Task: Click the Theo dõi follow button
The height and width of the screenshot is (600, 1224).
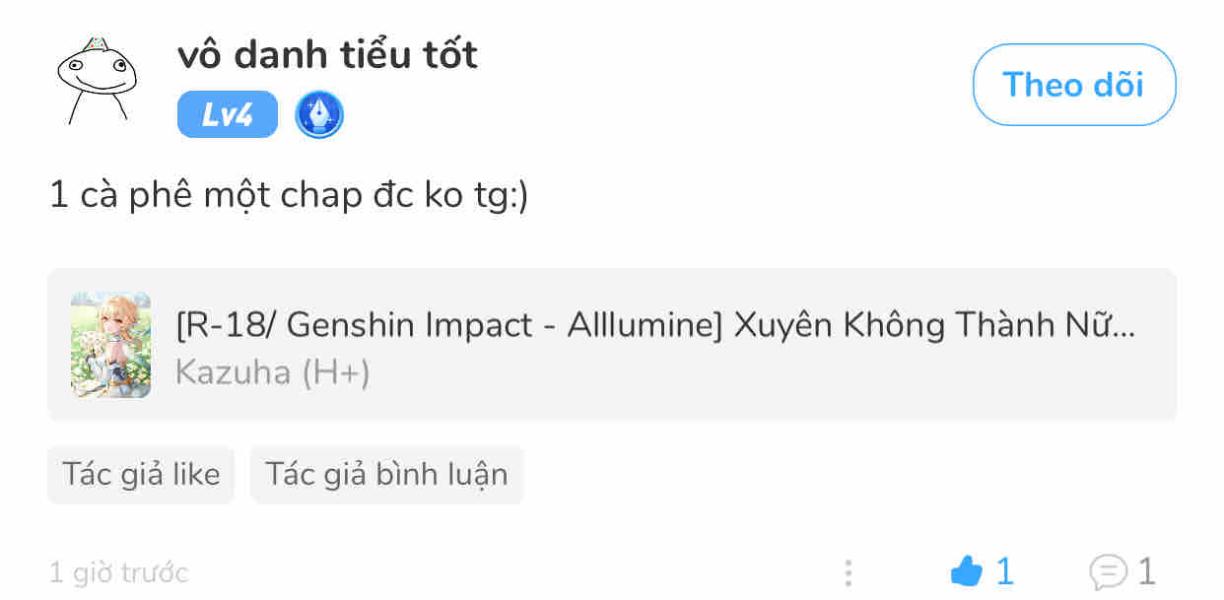Action: point(1073,85)
